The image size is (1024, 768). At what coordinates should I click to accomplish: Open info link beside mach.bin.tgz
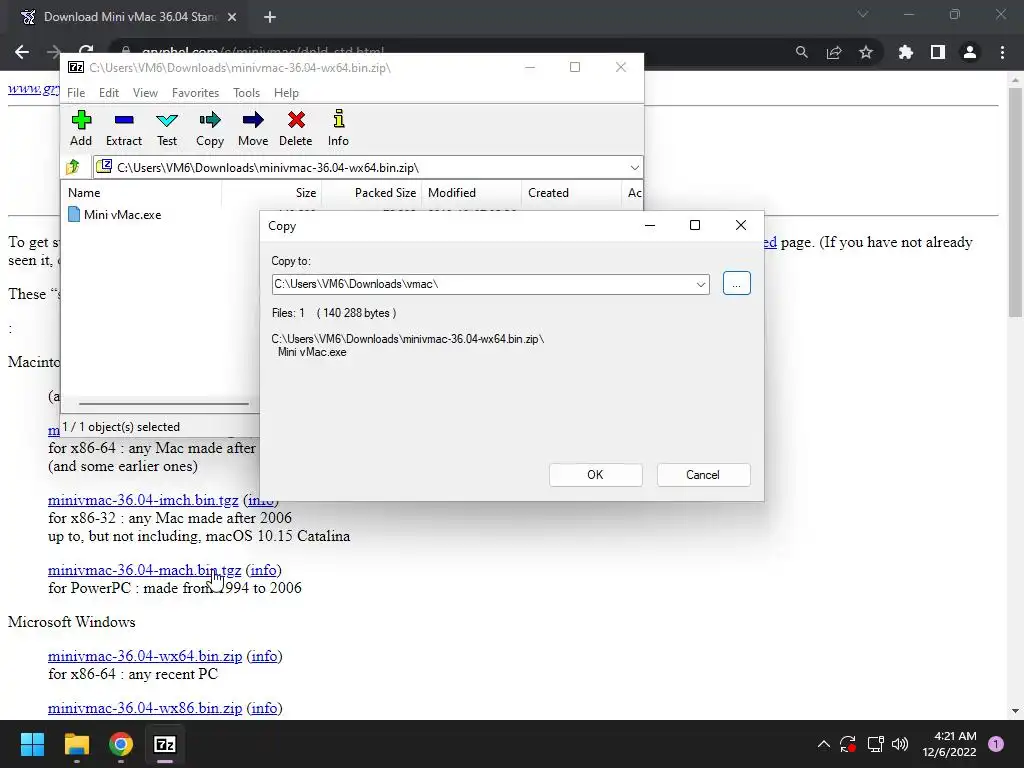coord(263,570)
